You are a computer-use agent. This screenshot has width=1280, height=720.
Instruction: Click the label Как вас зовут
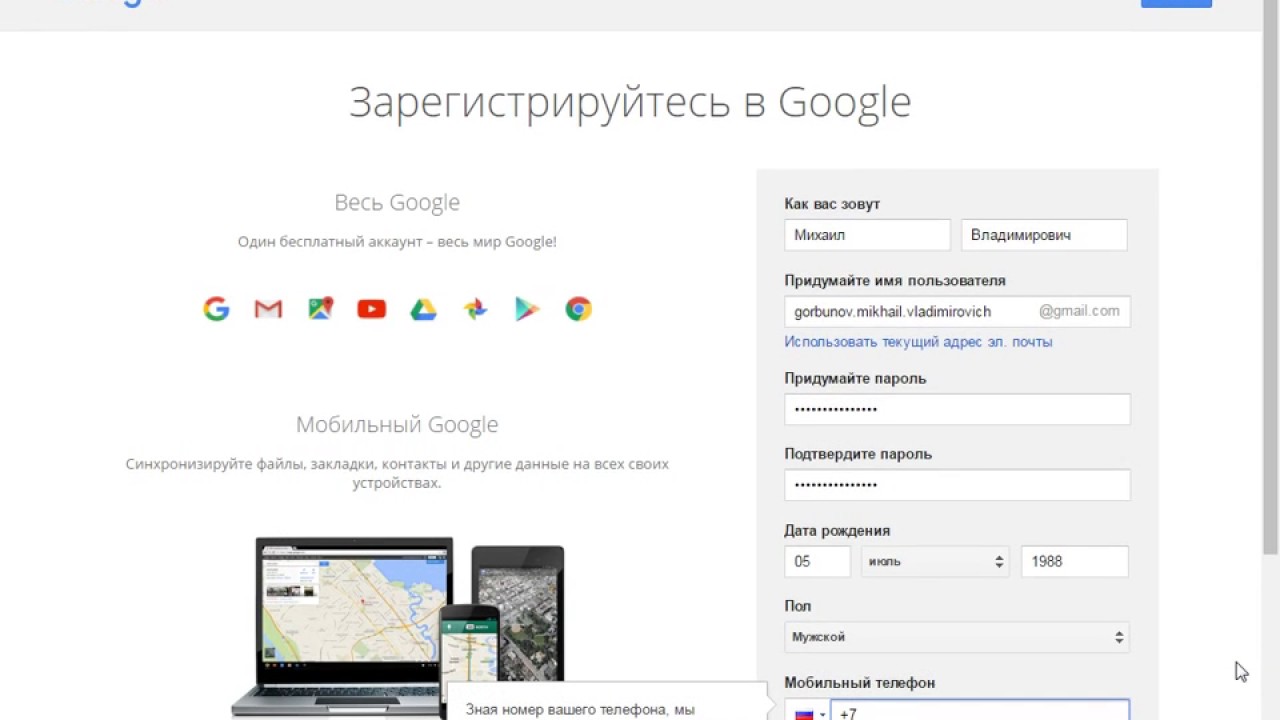coord(832,204)
